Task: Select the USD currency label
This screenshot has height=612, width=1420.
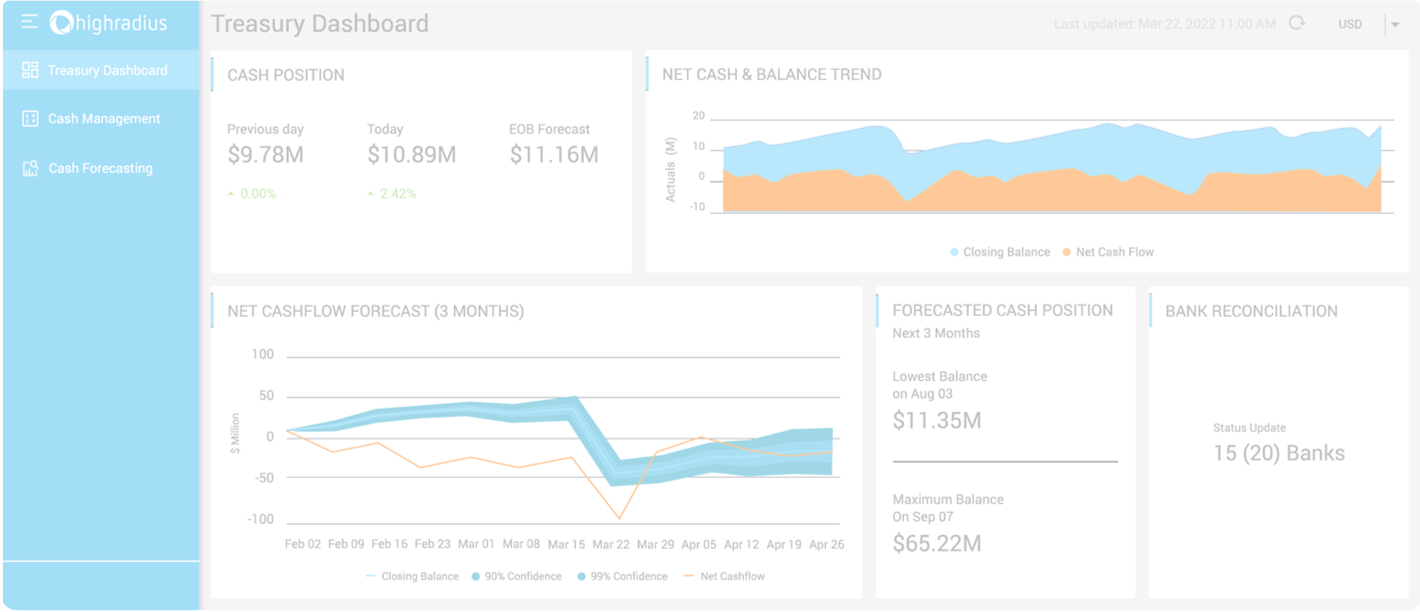Action: click(1350, 24)
